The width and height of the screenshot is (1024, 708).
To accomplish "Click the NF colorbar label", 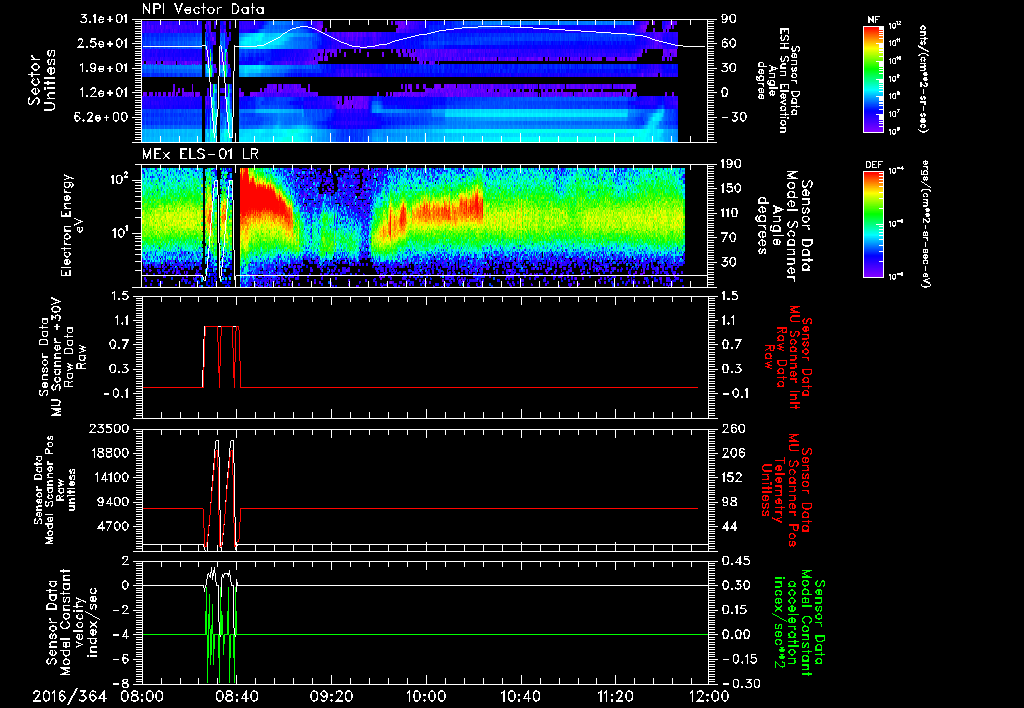I will [x=874, y=20].
